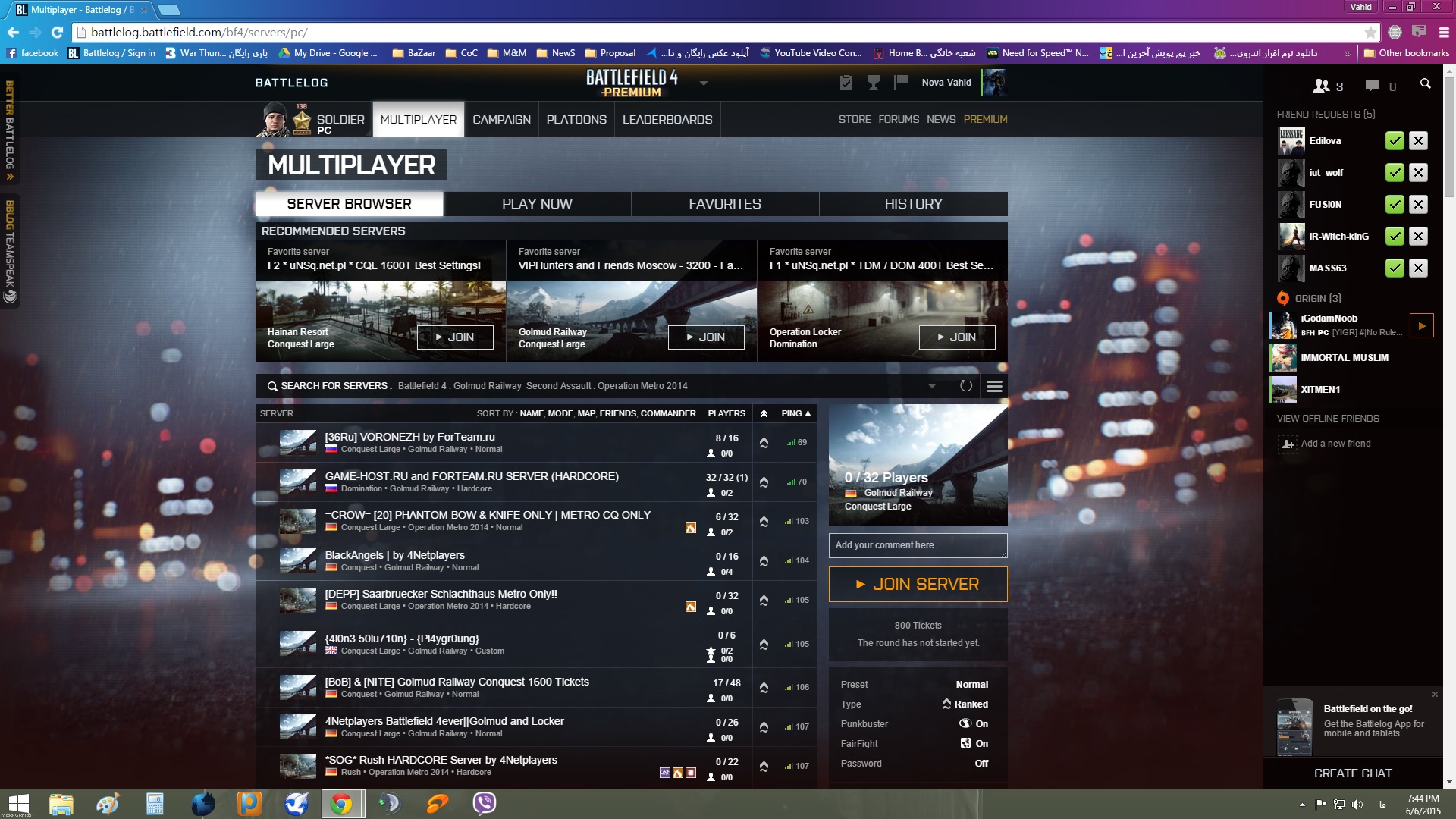Click View Offline Friends link
1456x819 pixels.
(1327, 419)
